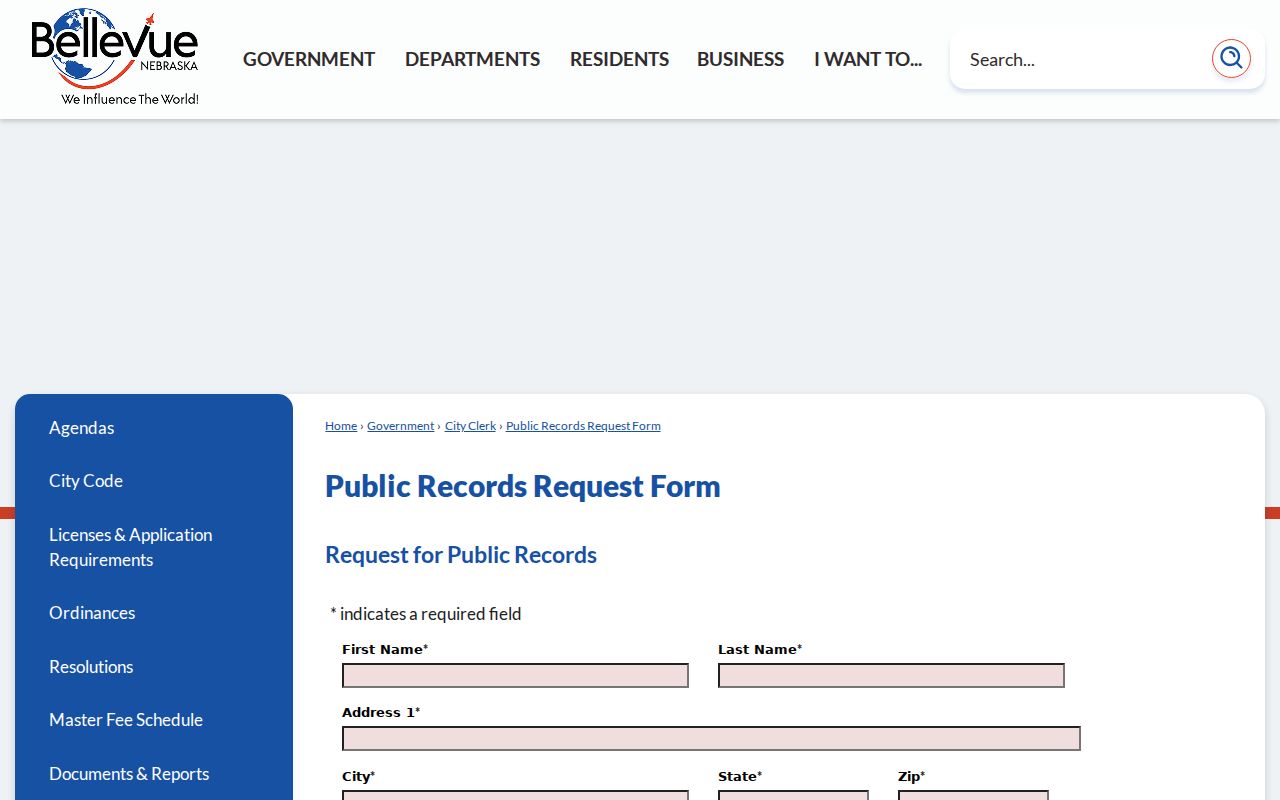Click the Last Name field
Viewport: 1280px width, 800px height.
891,676
